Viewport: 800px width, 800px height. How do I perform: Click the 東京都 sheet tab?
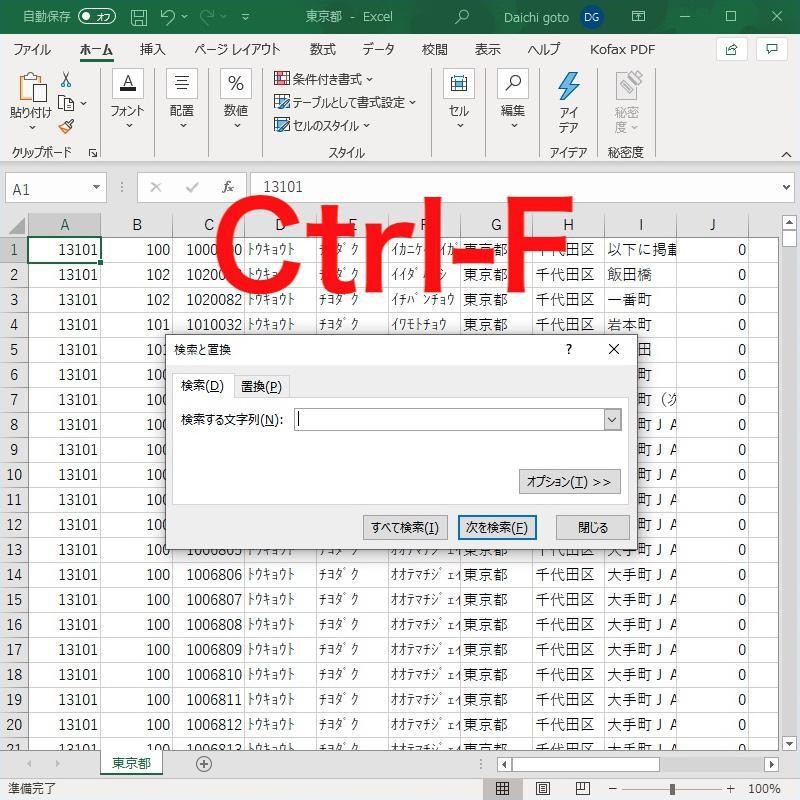[130, 762]
